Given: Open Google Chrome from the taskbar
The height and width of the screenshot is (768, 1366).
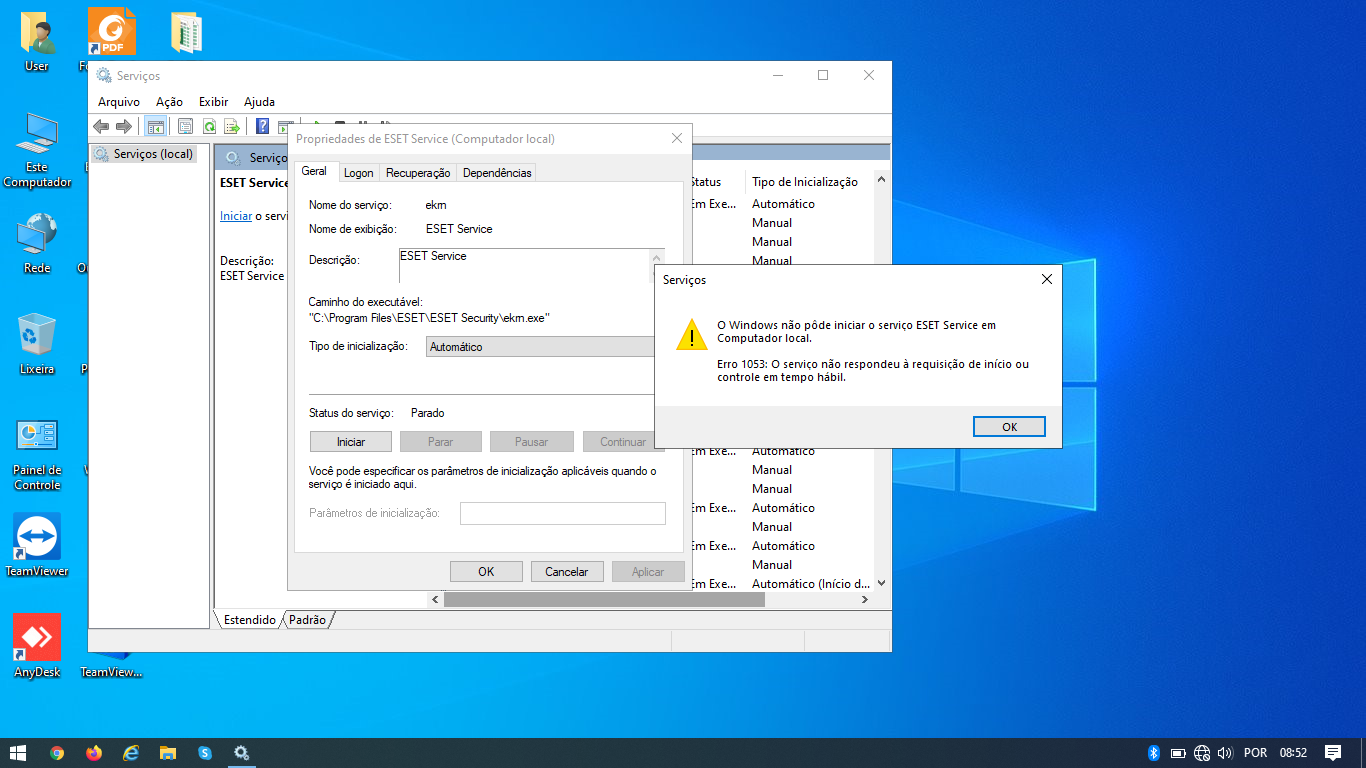Looking at the screenshot, I should pos(57,753).
